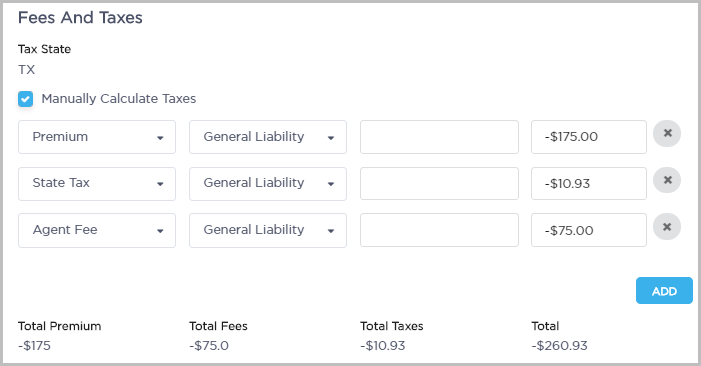
Task: Open the Premium type dropdown
Action: pyautogui.click(x=97, y=137)
